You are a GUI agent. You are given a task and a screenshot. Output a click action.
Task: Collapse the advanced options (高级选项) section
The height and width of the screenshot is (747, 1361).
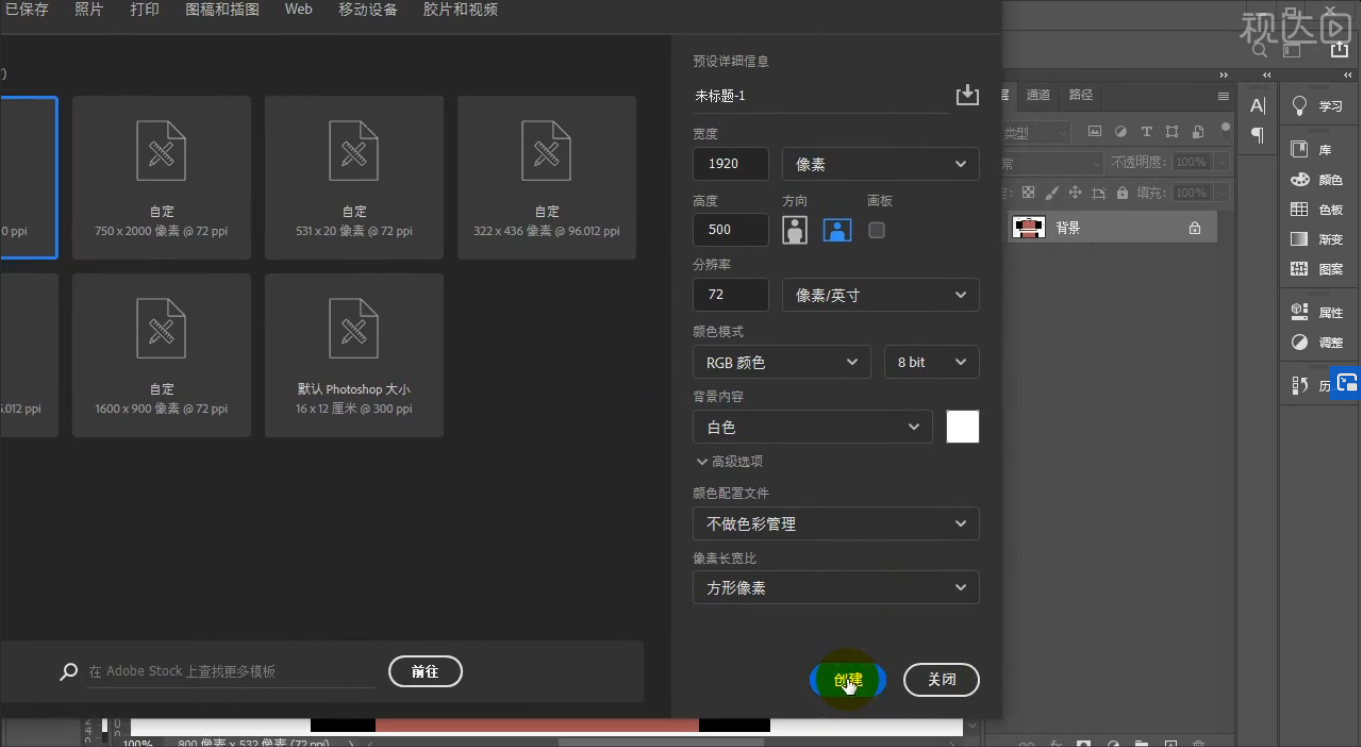[729, 461]
